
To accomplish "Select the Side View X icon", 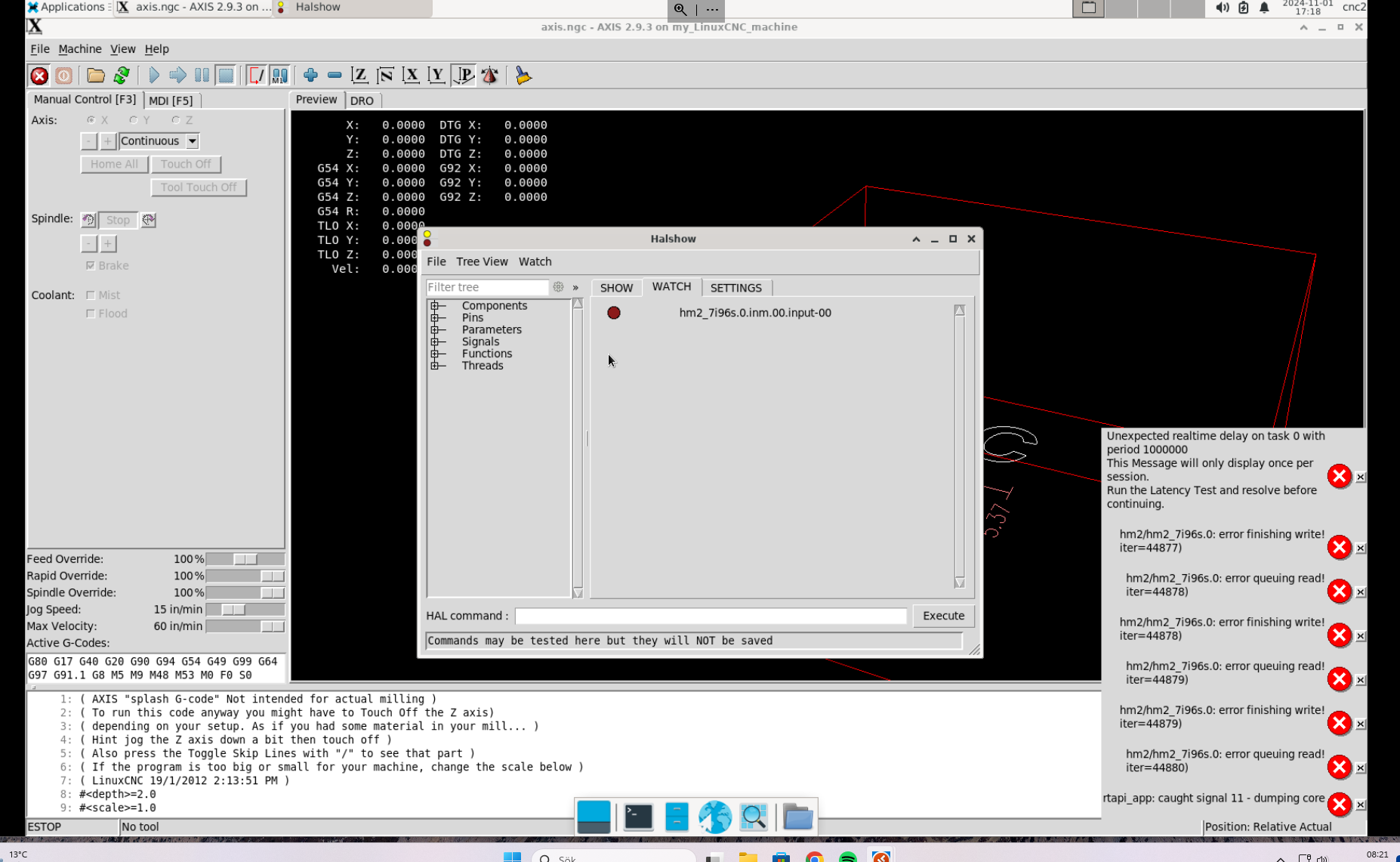I will tap(411, 76).
